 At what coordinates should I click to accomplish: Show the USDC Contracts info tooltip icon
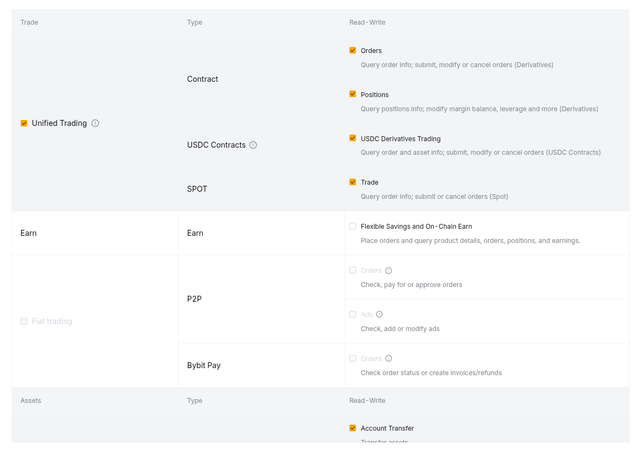(x=253, y=145)
